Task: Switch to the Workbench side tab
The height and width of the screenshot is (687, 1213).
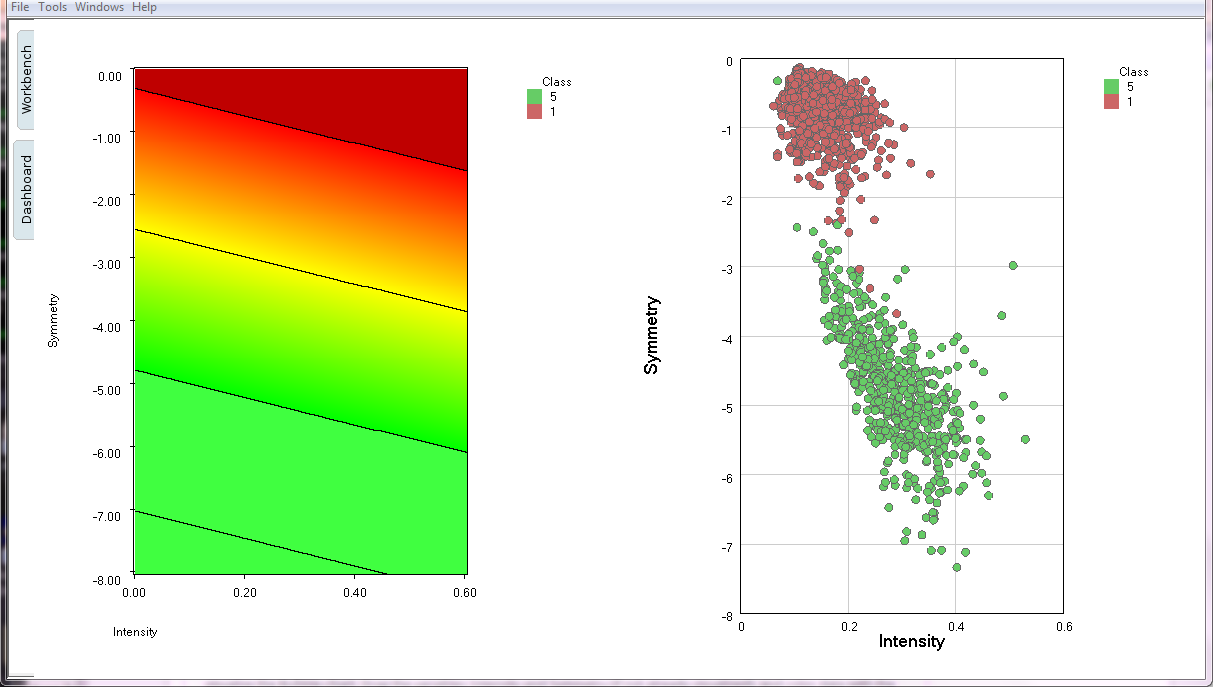Action: point(26,79)
